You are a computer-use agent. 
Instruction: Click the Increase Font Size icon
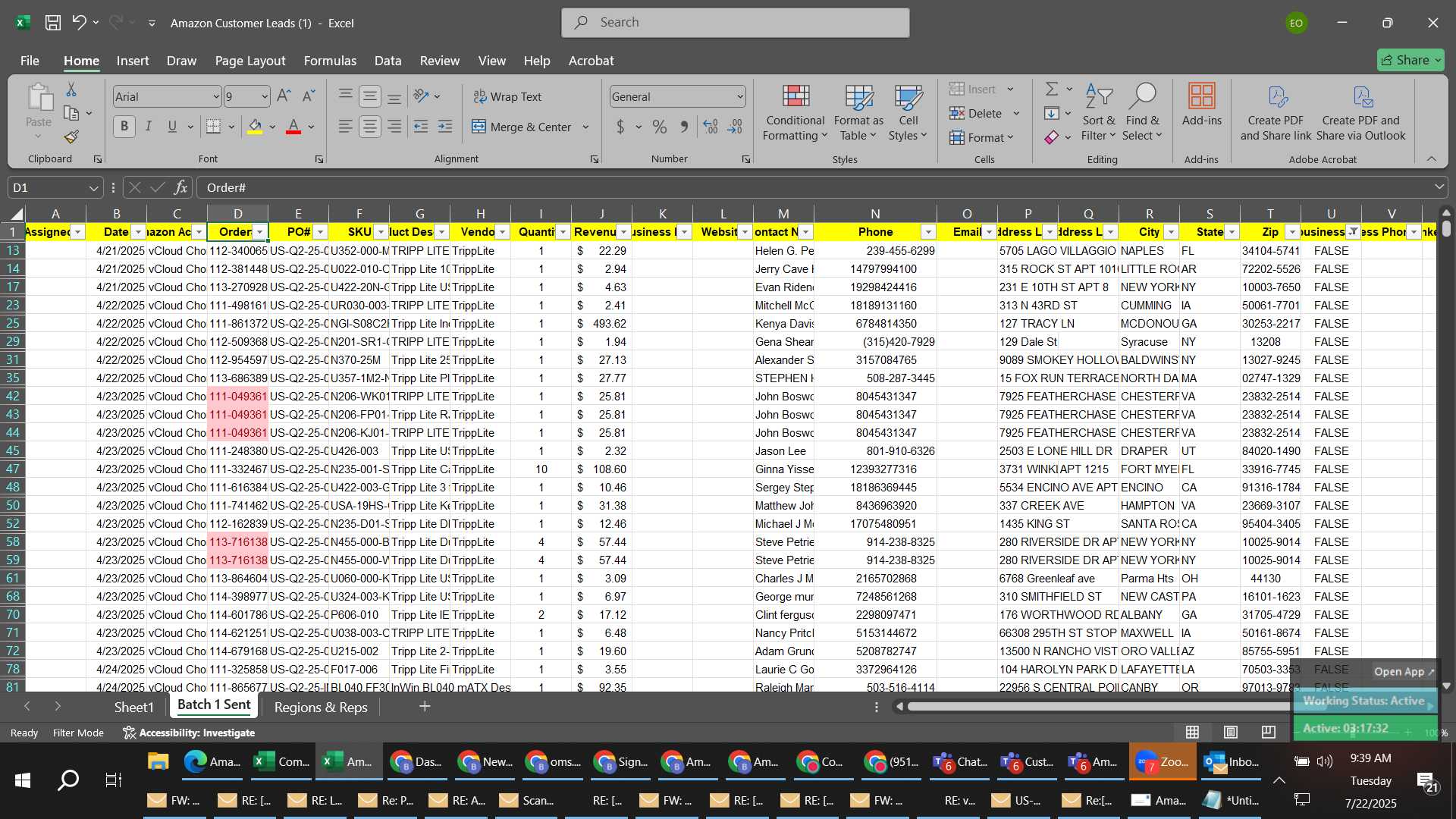(284, 96)
